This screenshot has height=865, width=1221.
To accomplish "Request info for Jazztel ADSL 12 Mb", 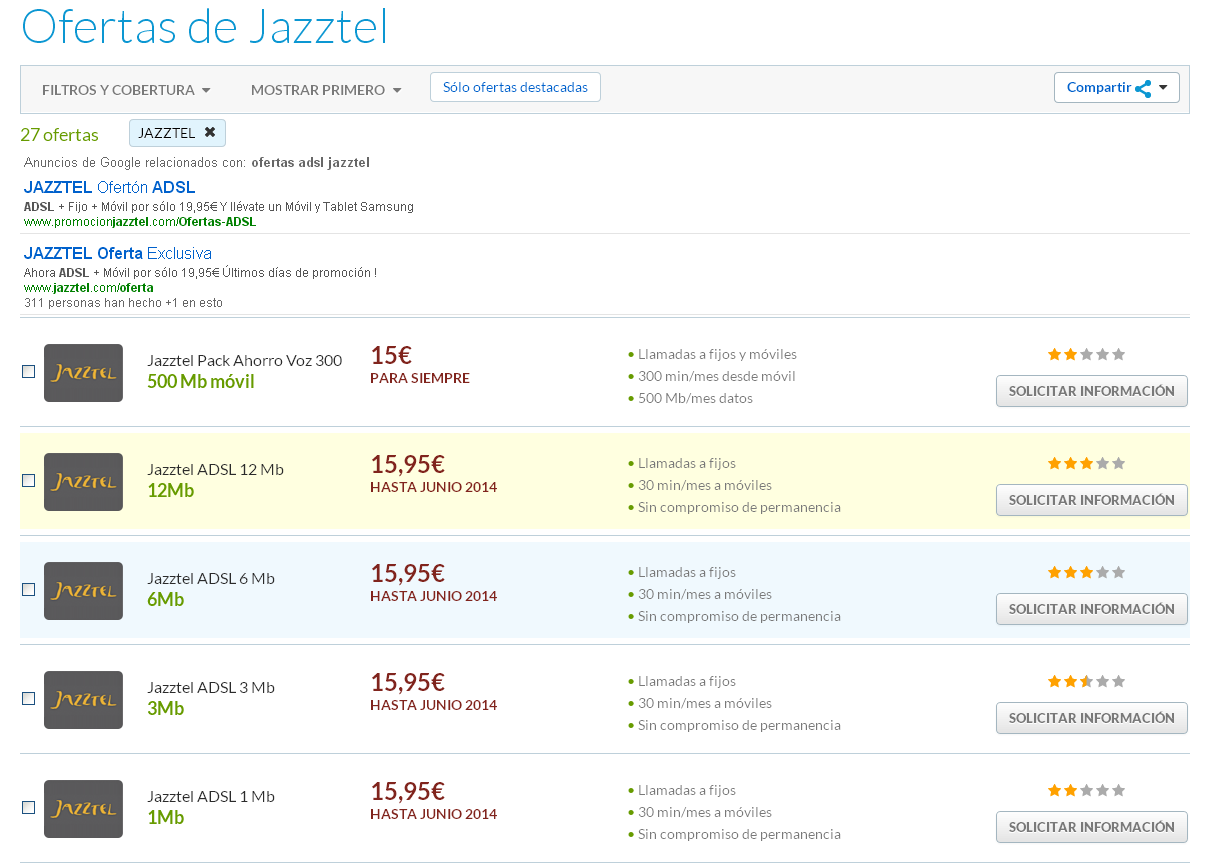I will [1092, 500].
